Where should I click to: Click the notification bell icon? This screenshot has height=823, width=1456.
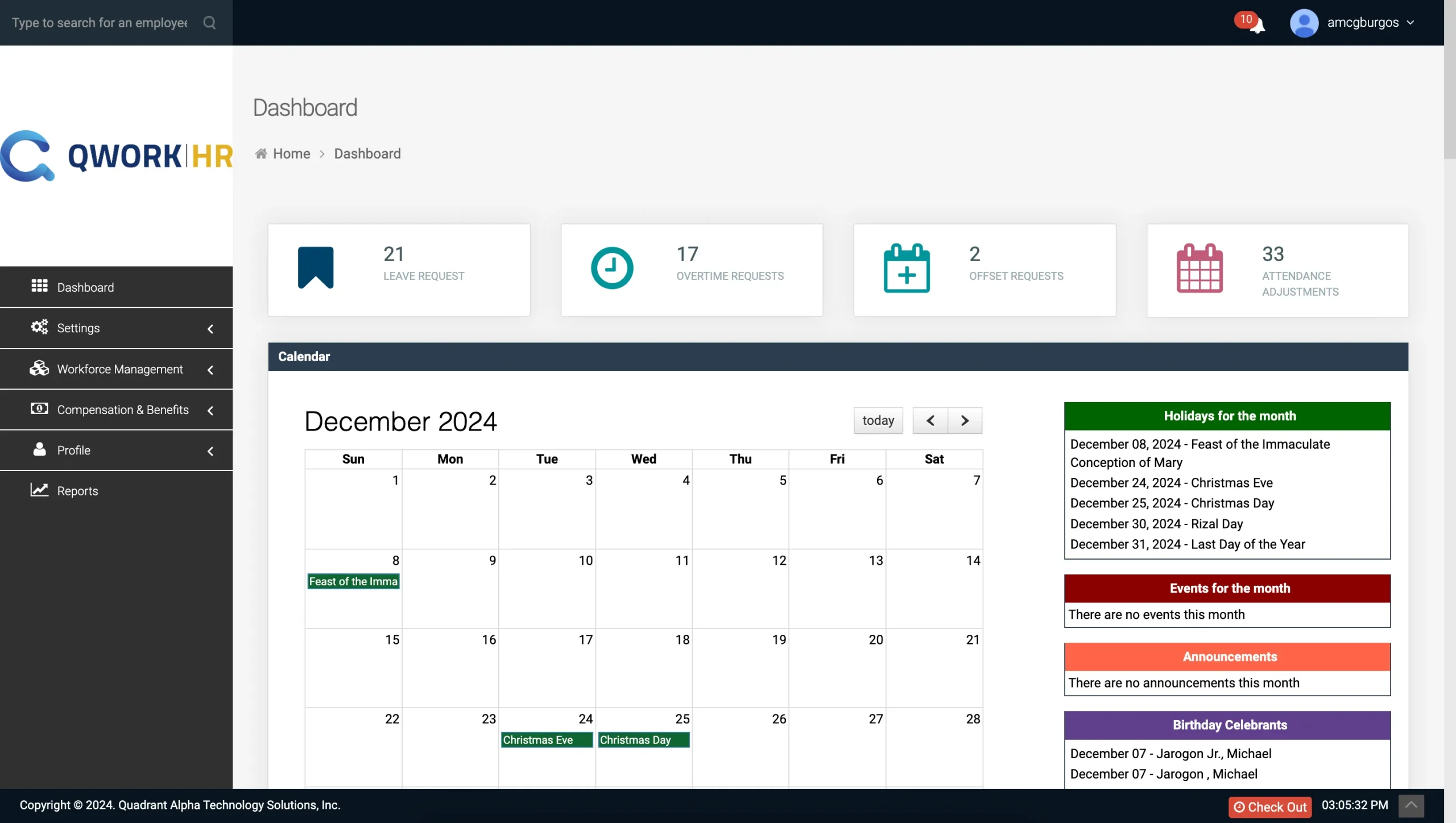click(1257, 24)
